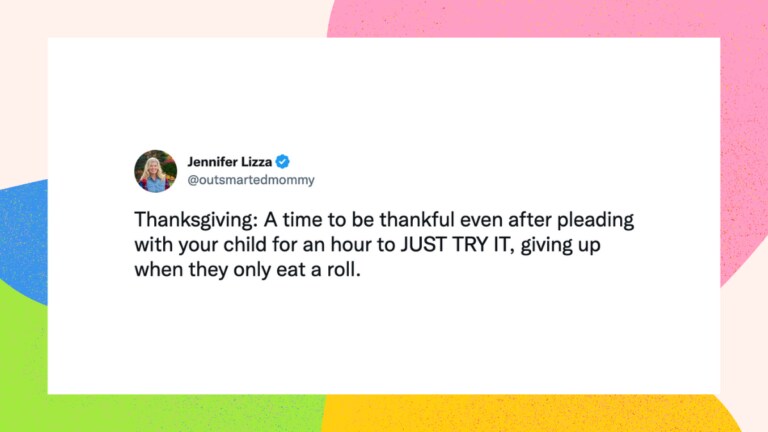This screenshot has width=768, height=432.
Task: Click the empty white card area below the tweet
Action: (384, 338)
